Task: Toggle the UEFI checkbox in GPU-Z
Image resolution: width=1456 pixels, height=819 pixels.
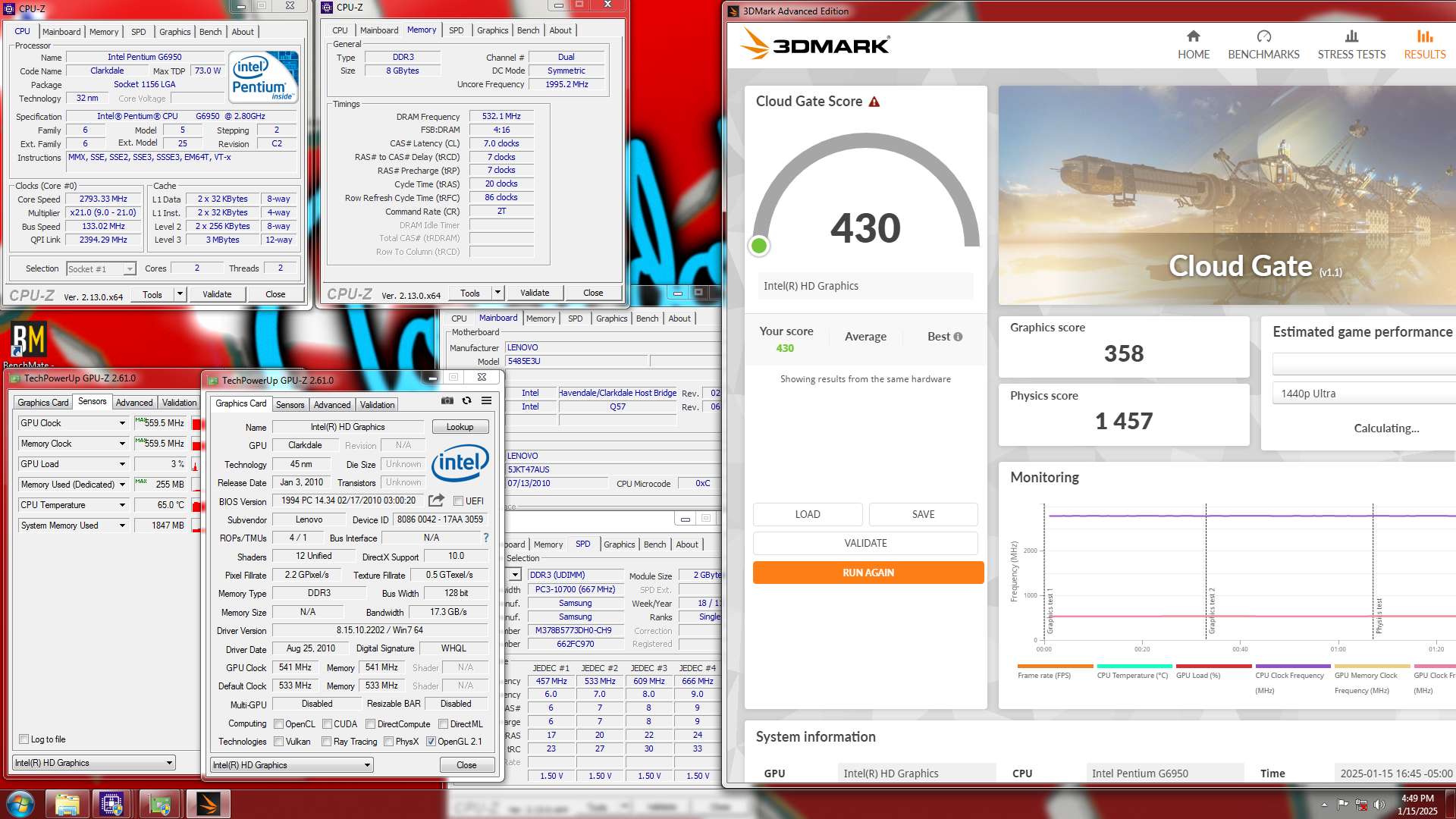Action: click(458, 501)
